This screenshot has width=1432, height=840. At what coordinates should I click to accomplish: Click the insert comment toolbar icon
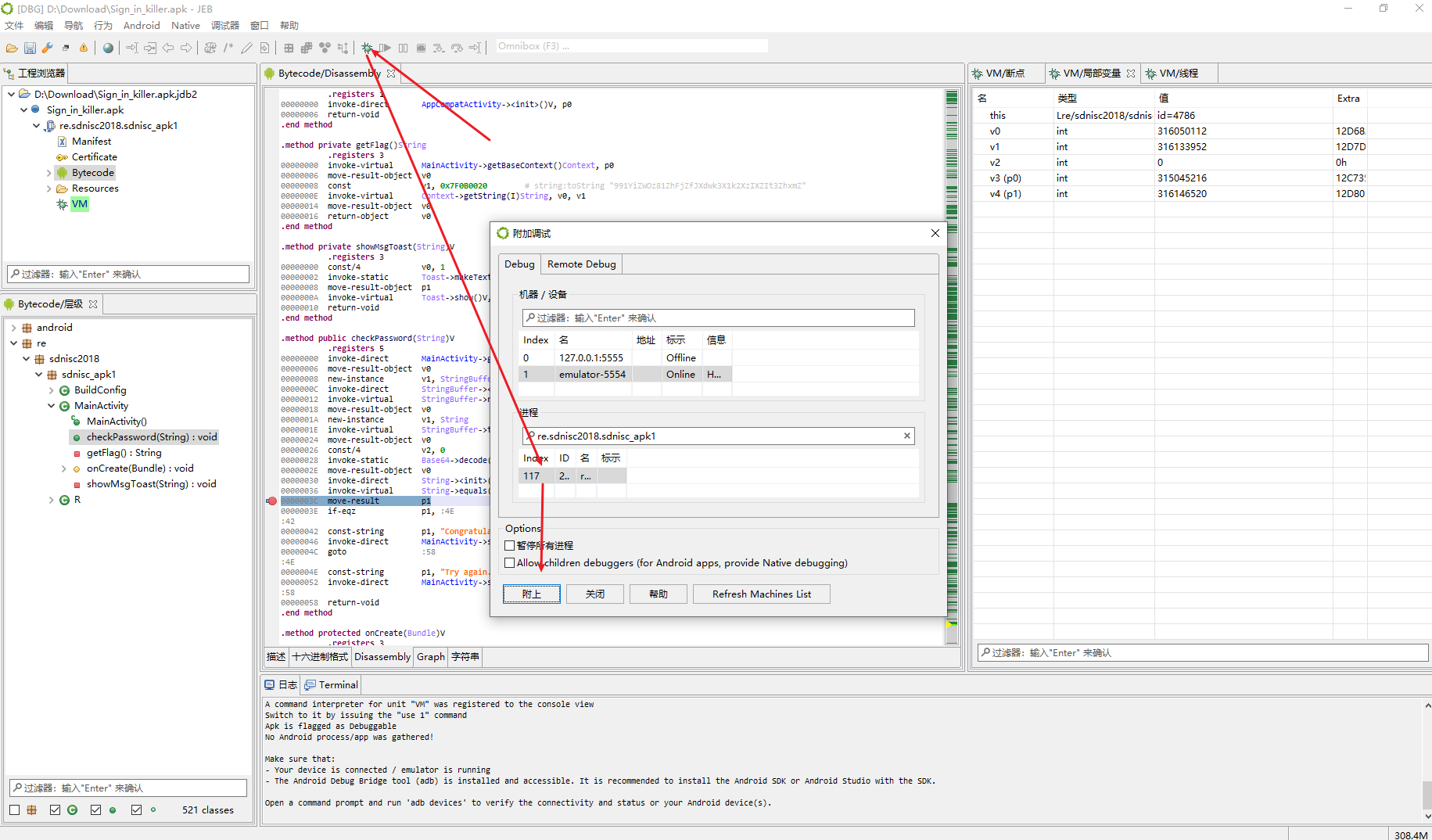(x=228, y=48)
